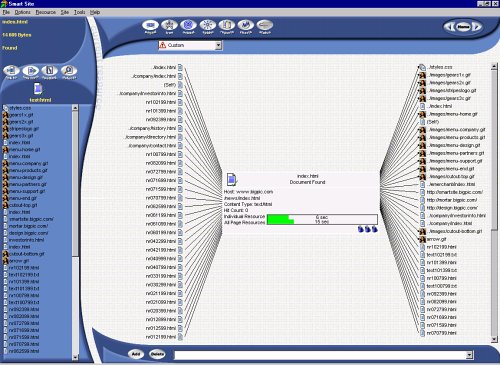Click http://smartsite.bigpic.com/ in the outgoing links
The height and width of the screenshot is (365, 500).
pos(455,192)
